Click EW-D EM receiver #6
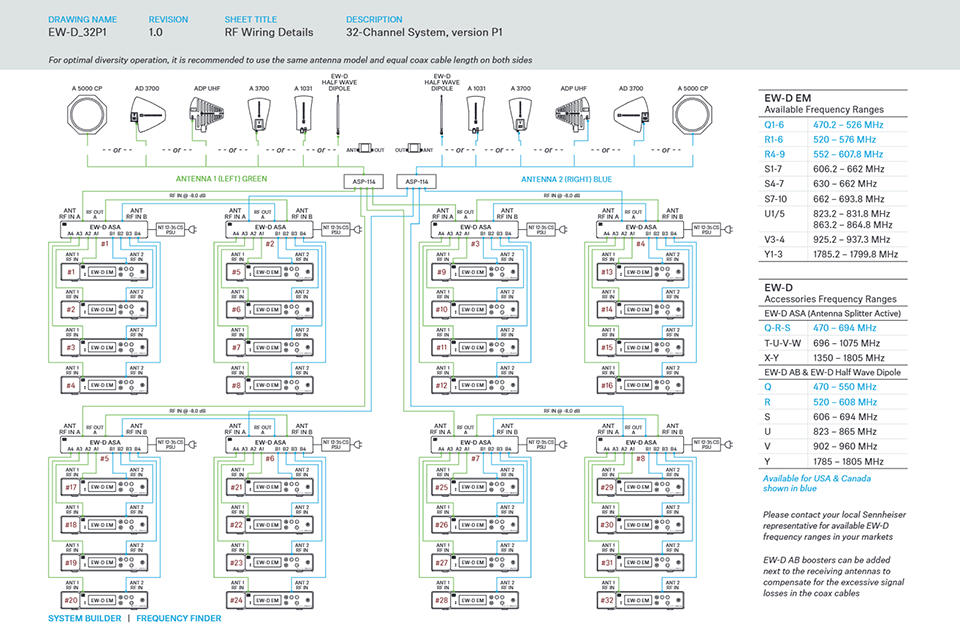This screenshot has height=640, width=960. pyautogui.click(x=269, y=310)
